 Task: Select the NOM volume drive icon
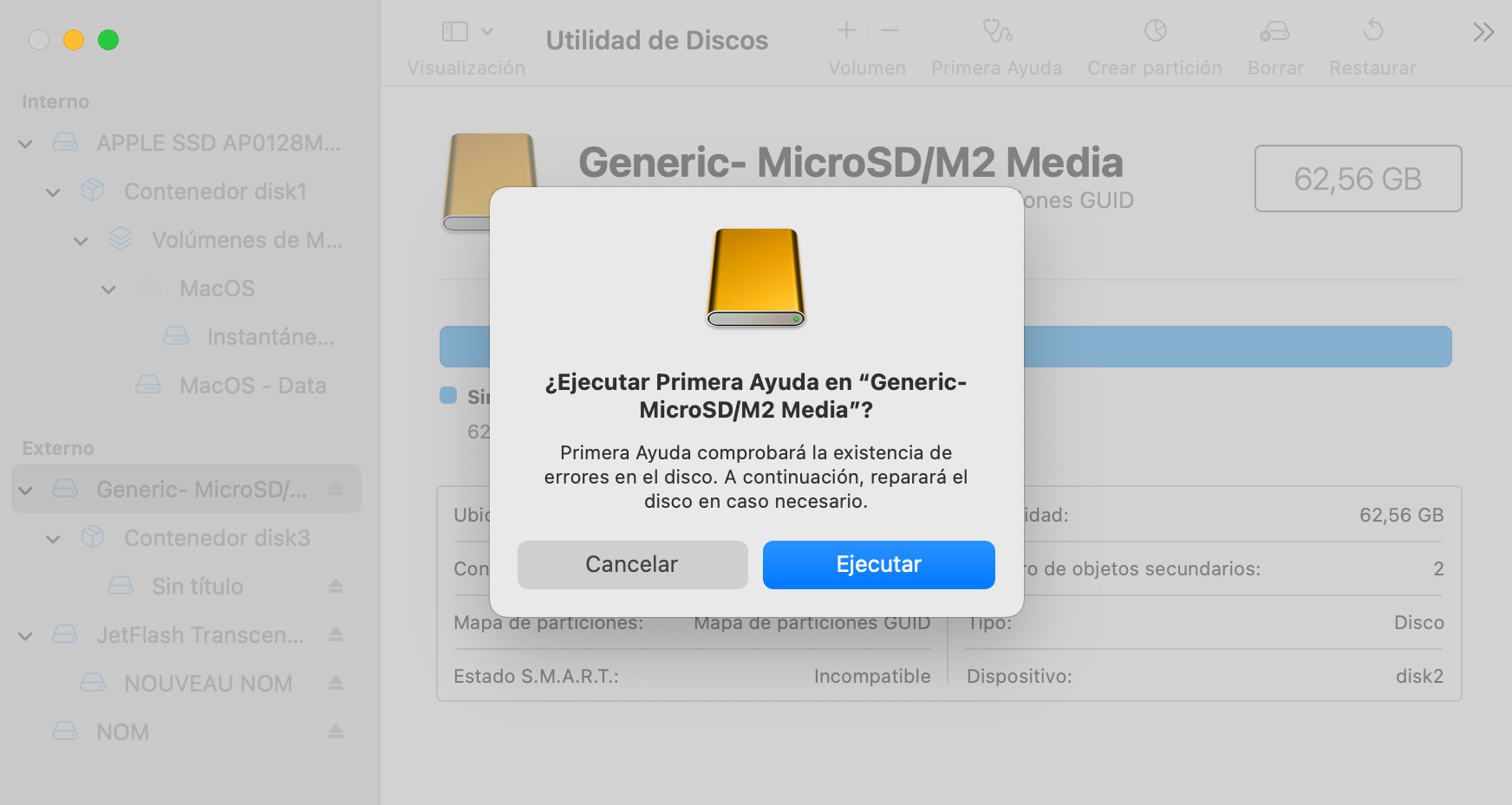pos(65,731)
